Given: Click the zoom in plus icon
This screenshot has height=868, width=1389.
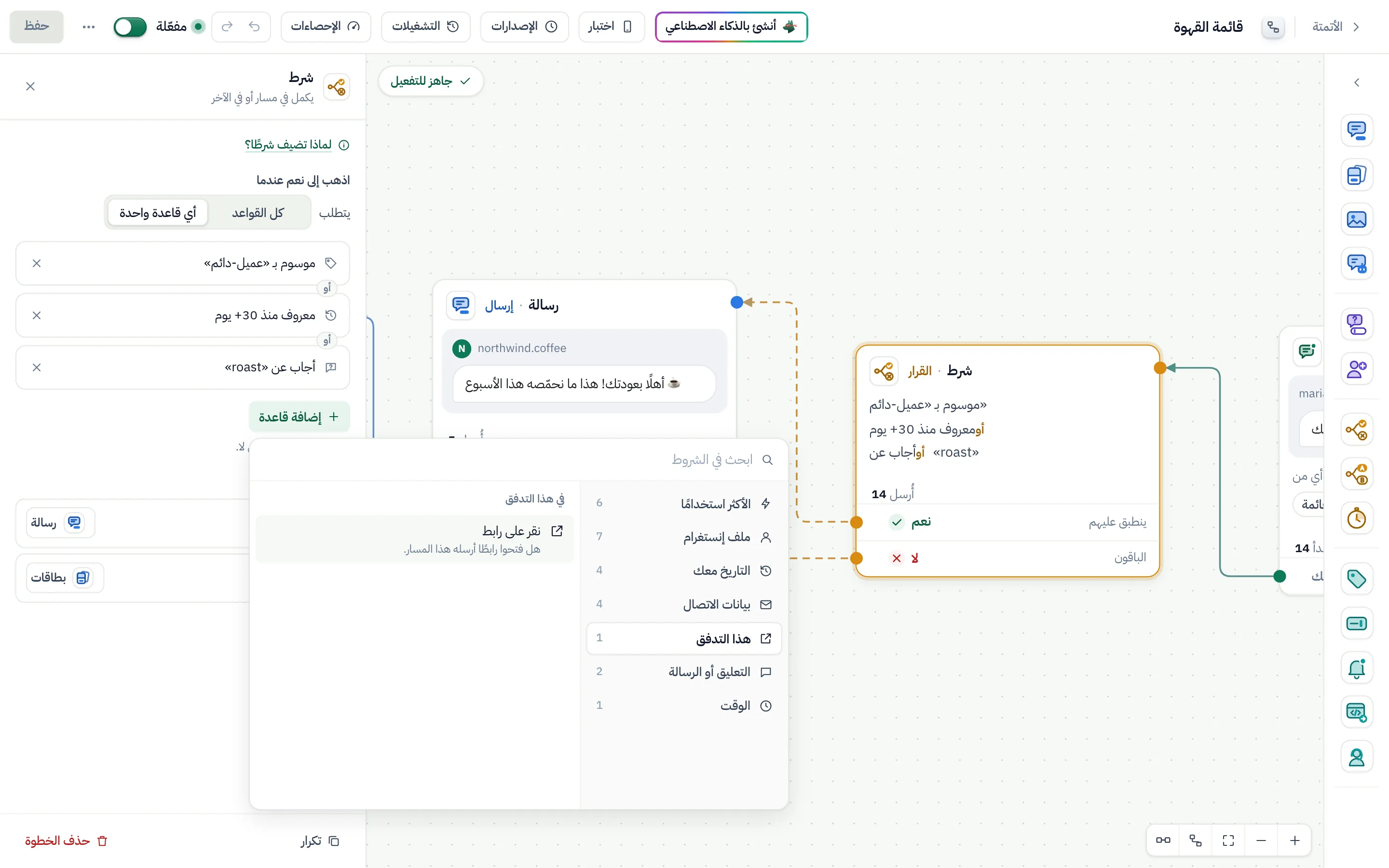Looking at the screenshot, I should (x=1294, y=841).
